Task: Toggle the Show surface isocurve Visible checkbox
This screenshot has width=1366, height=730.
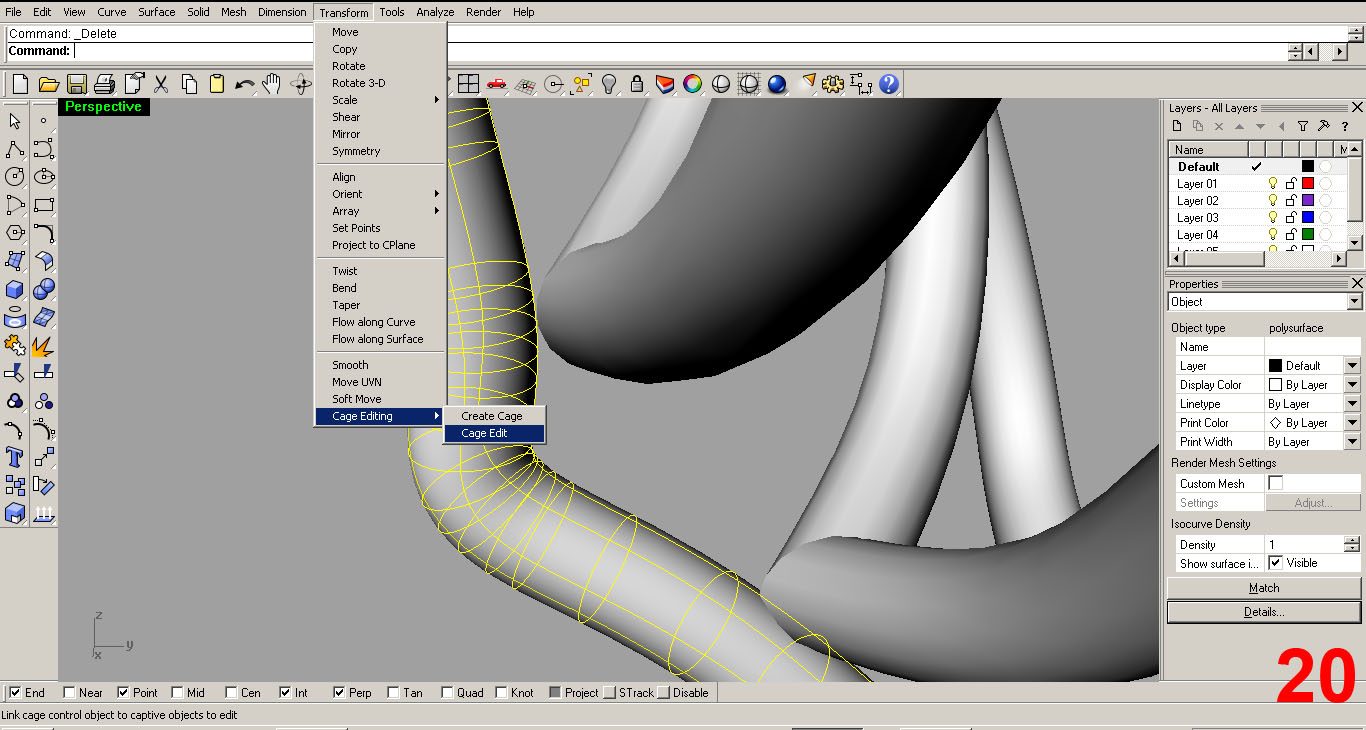Action: click(x=1275, y=563)
